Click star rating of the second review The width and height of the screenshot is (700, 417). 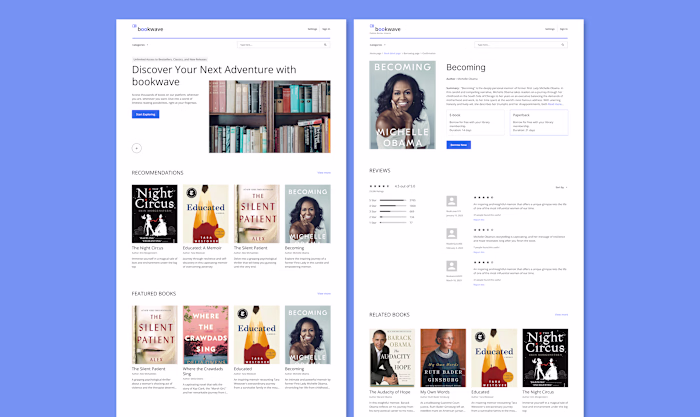click(x=483, y=230)
